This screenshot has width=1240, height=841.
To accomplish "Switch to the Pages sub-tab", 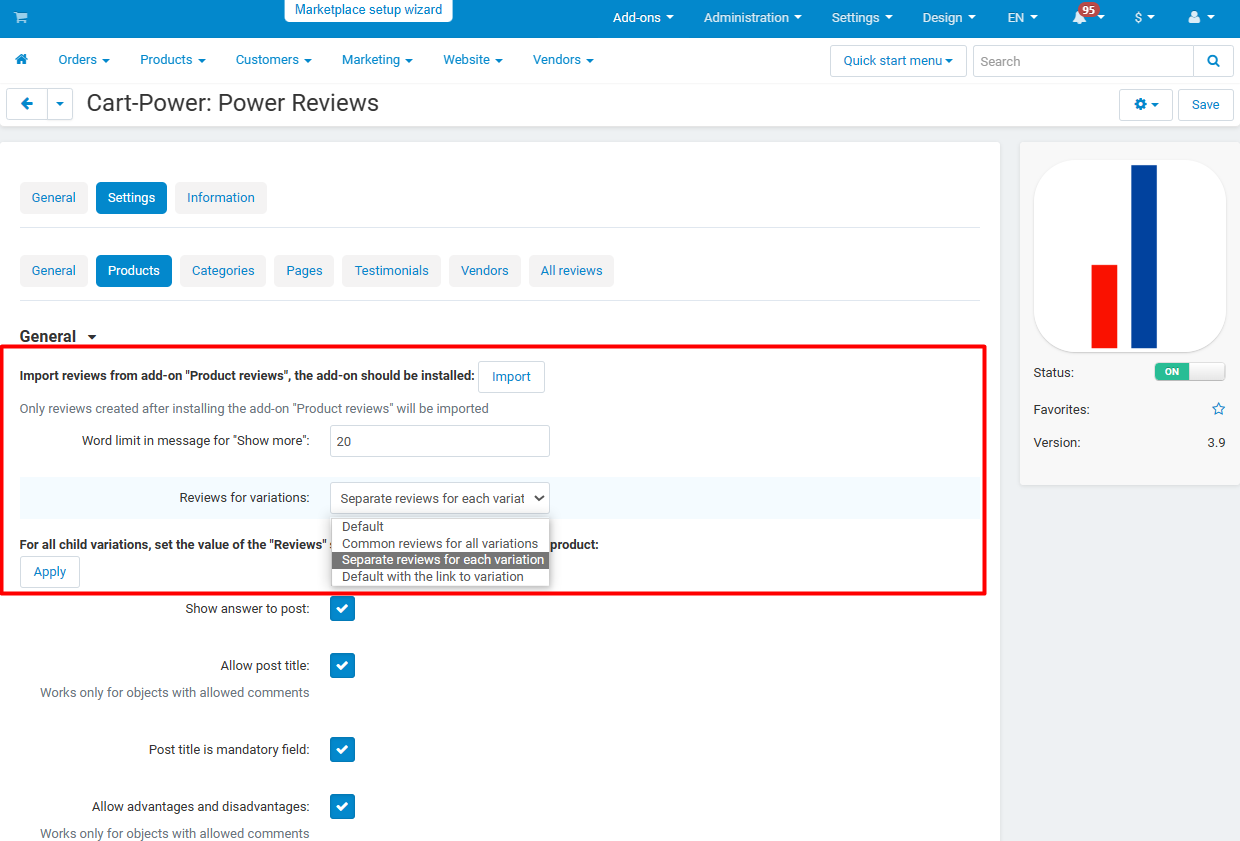I will [x=304, y=271].
